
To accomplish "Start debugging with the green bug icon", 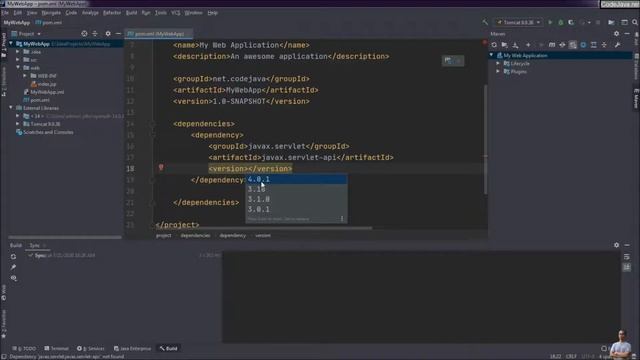I will pyautogui.click(x=561, y=22).
